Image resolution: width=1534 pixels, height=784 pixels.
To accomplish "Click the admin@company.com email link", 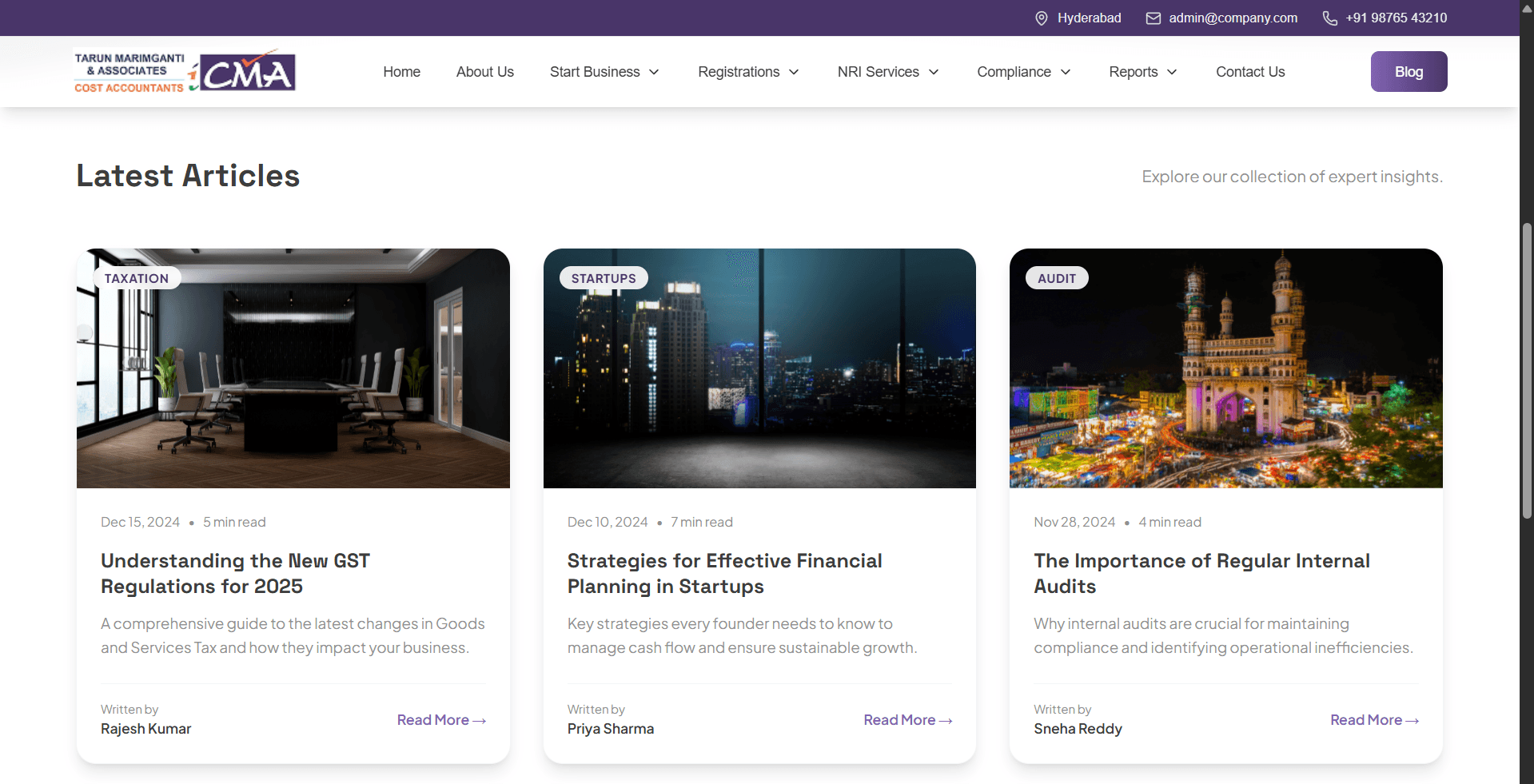I will 1233,18.
